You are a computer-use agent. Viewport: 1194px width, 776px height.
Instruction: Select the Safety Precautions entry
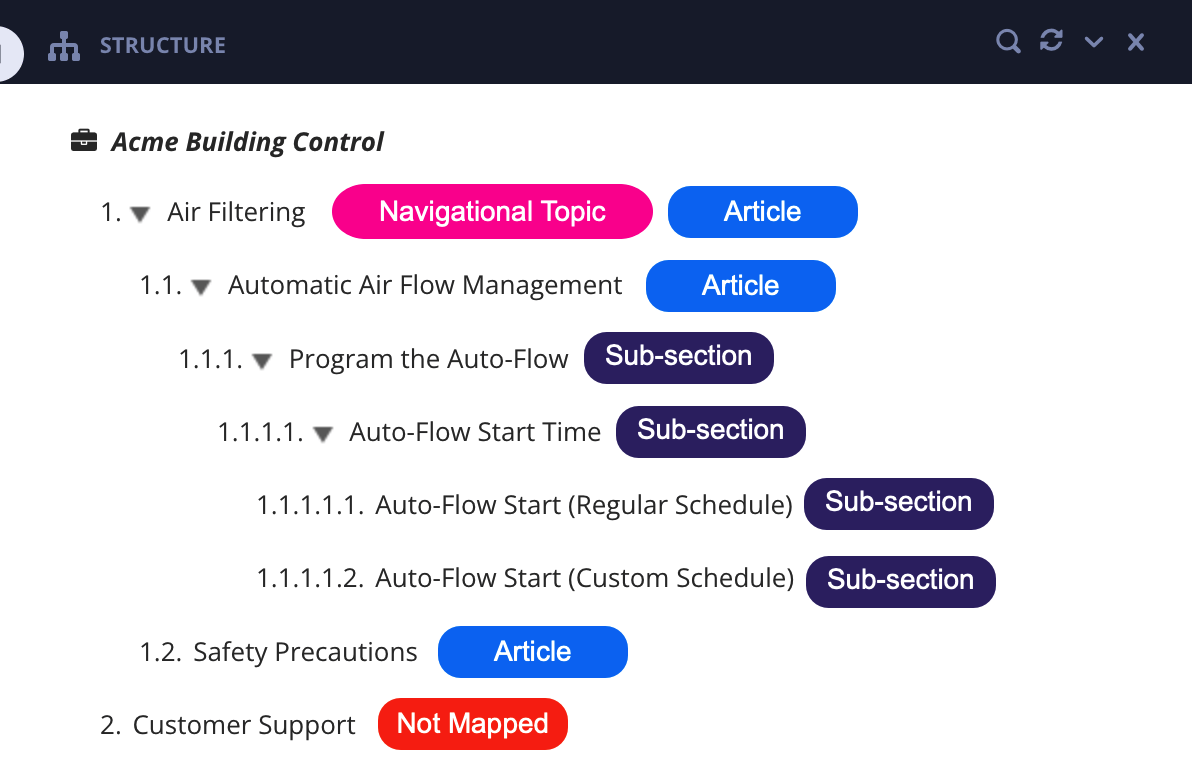coord(306,651)
